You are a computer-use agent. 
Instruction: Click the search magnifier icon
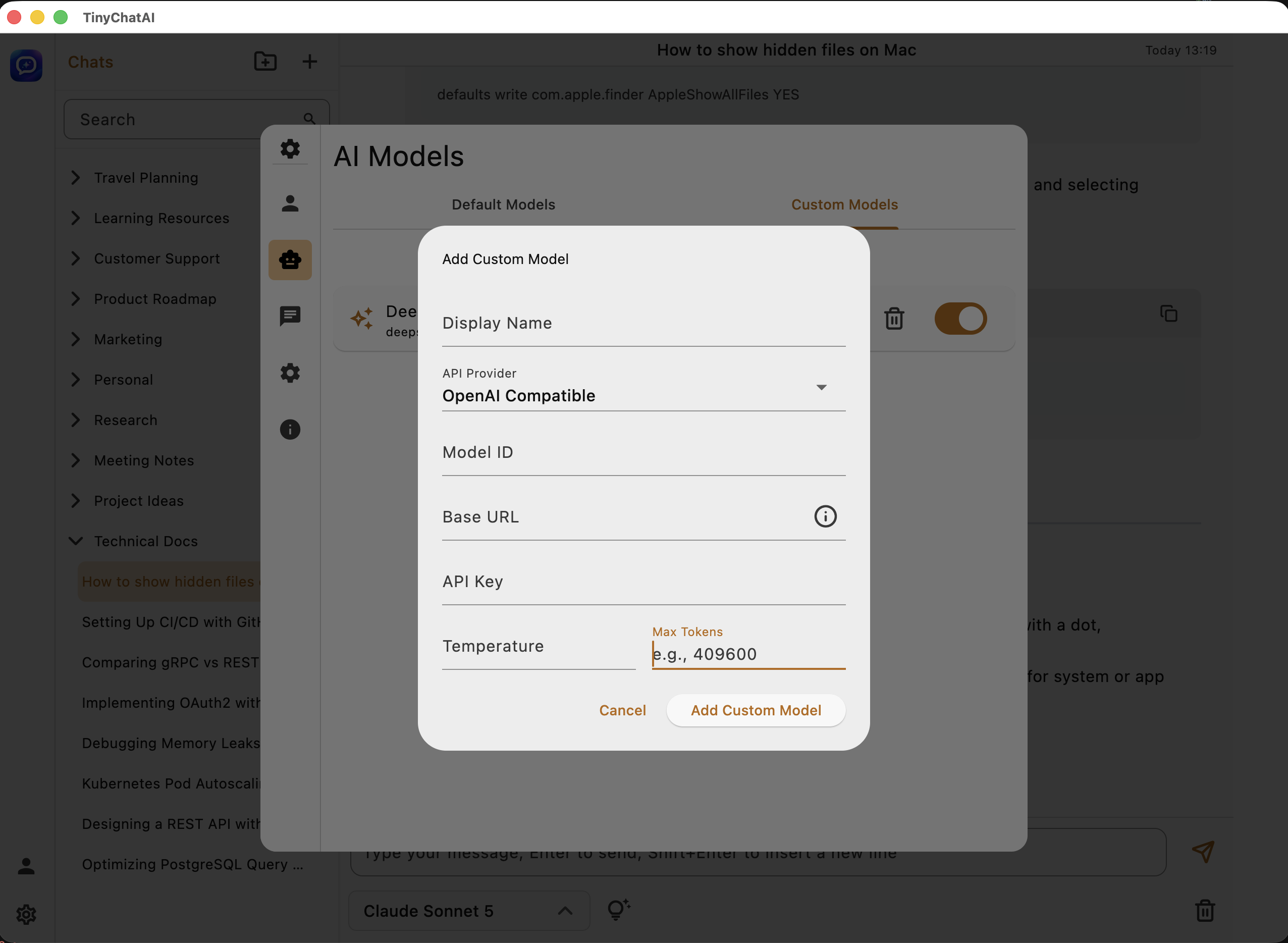click(x=309, y=119)
